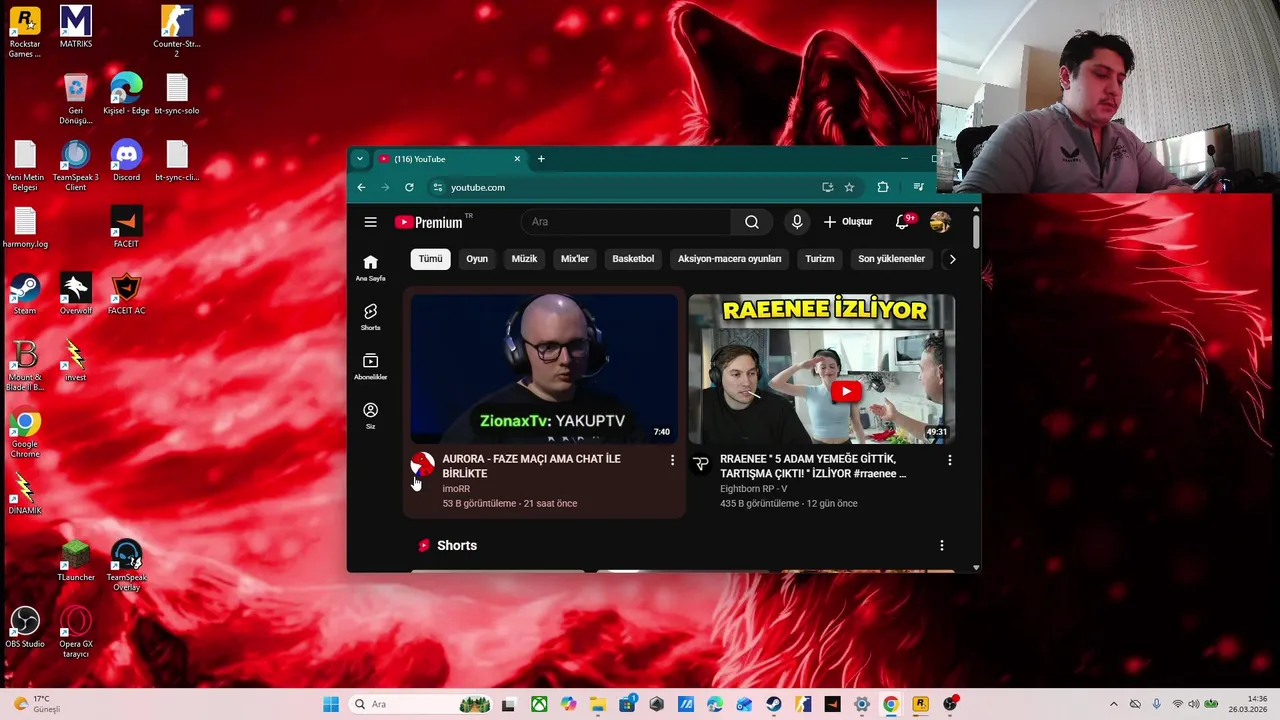
Task: Open options menu for RRAENEE video
Action: point(950,460)
